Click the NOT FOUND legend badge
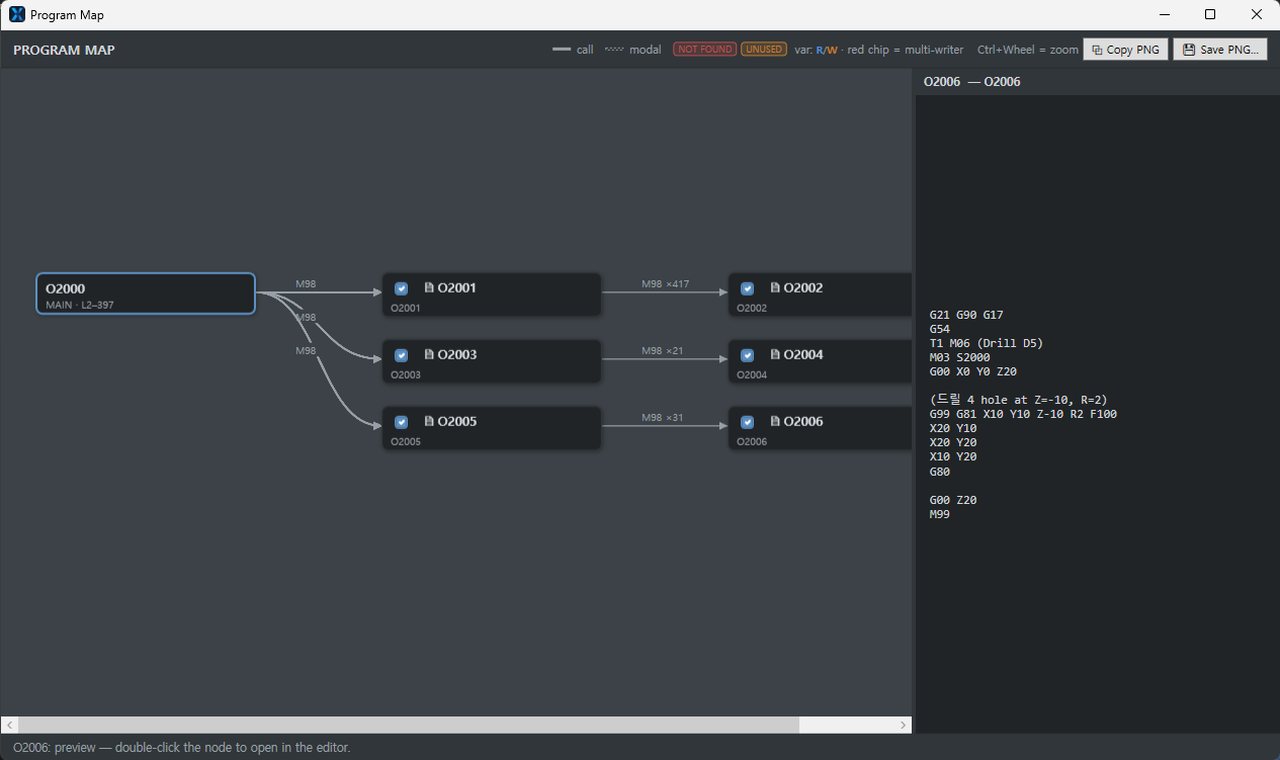Screen dimensions: 1280x760 point(705,49)
